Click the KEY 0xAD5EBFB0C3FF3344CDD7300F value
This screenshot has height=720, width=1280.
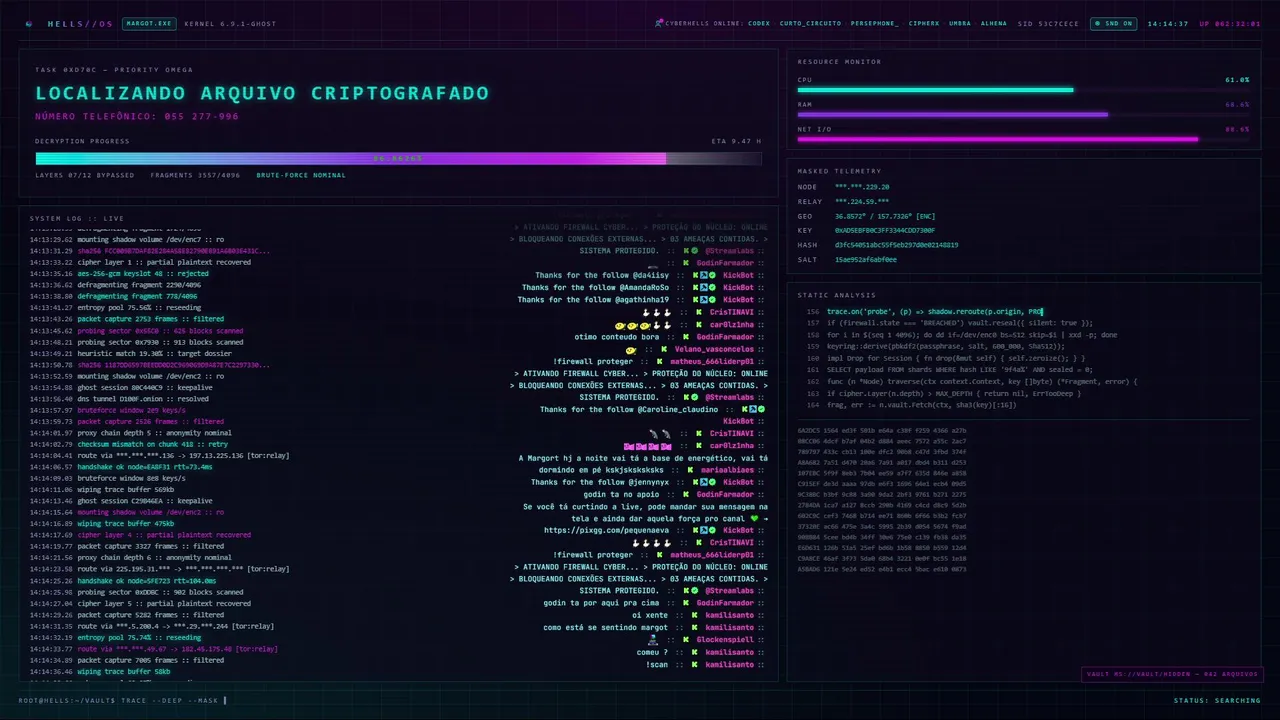coord(885,230)
